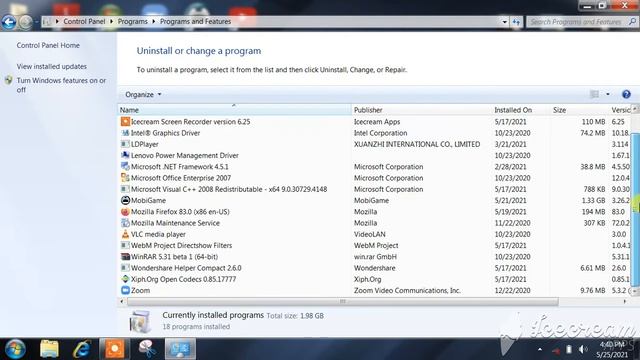Click the Wondershare Helper Compact icon

pos(125,268)
